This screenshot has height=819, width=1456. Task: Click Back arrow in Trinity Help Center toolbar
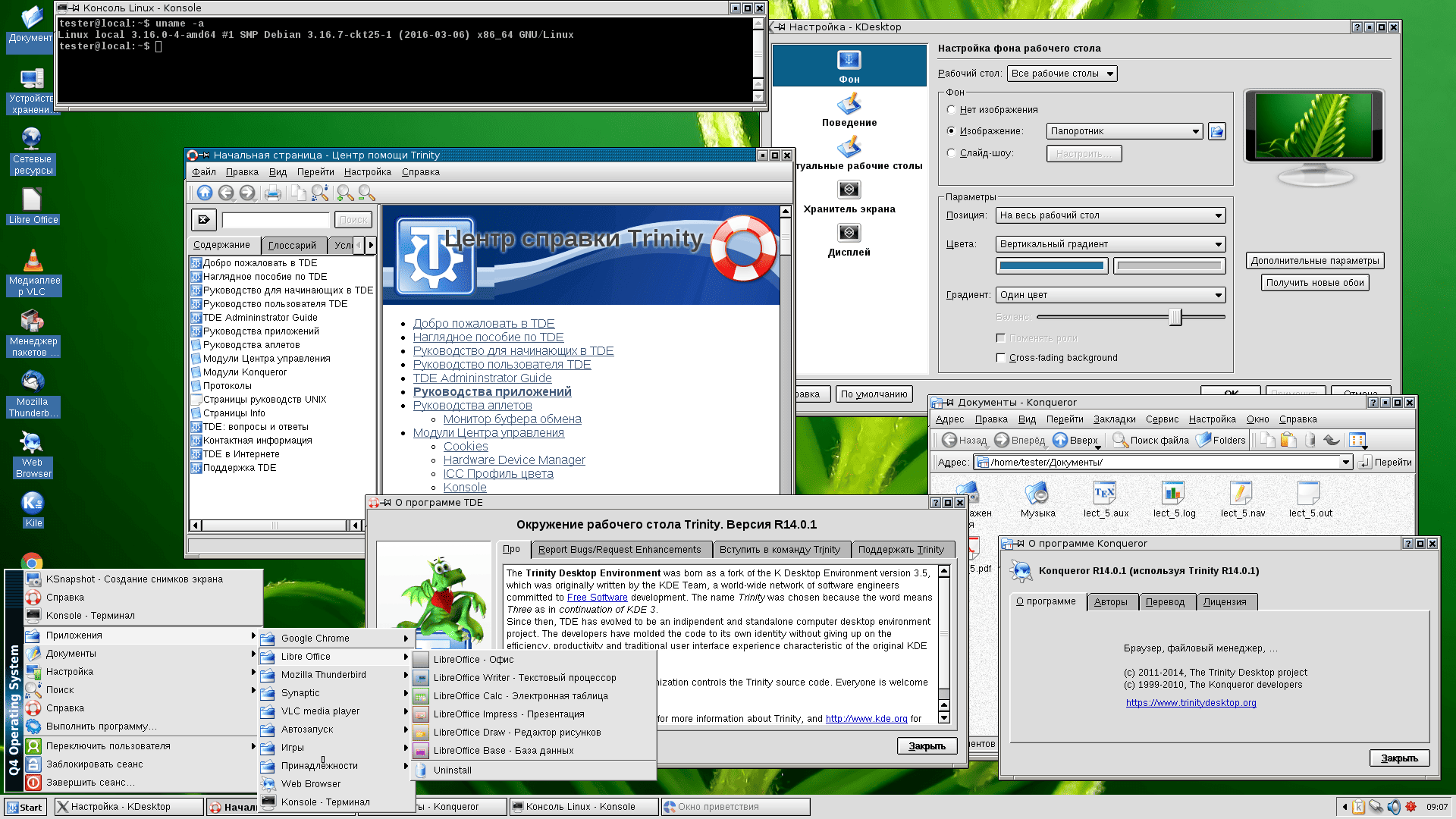pyautogui.click(x=226, y=193)
